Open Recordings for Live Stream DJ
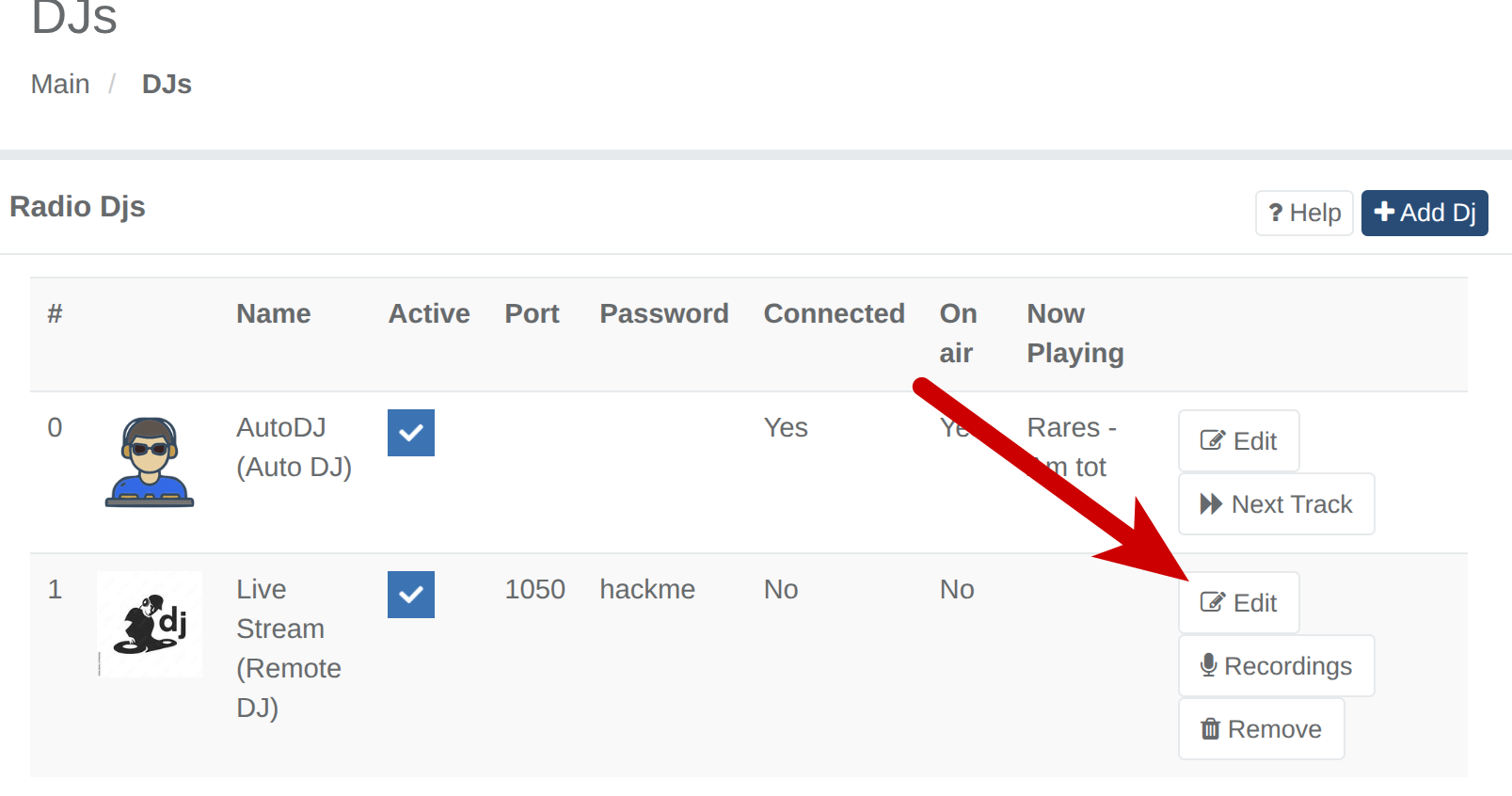The width and height of the screenshot is (1512, 796). 1276,666
